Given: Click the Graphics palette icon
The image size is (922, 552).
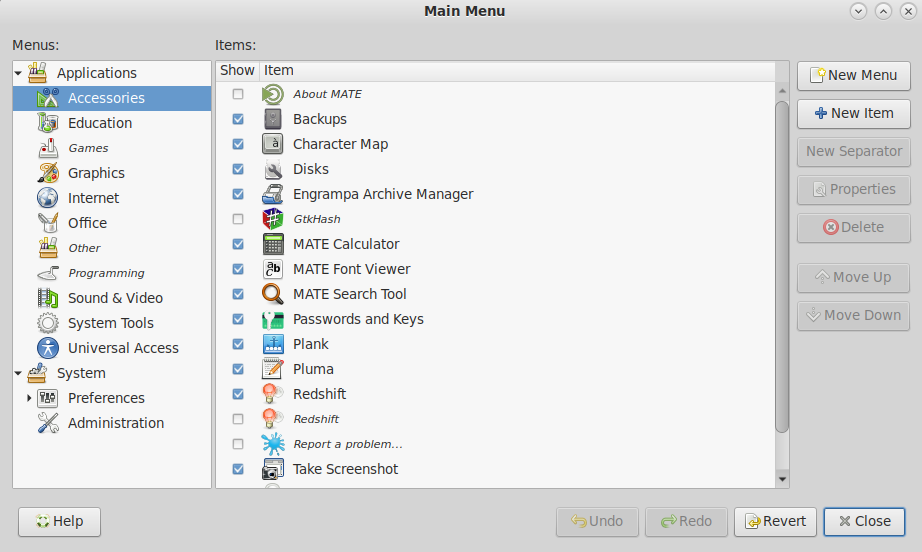Looking at the screenshot, I should pyautogui.click(x=48, y=173).
